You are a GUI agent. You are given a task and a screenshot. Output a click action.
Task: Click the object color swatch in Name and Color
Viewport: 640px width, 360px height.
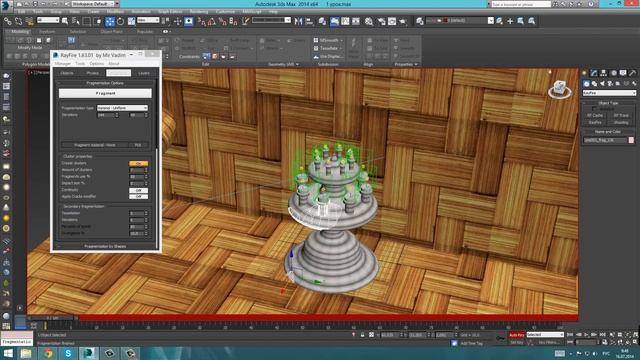point(631,140)
